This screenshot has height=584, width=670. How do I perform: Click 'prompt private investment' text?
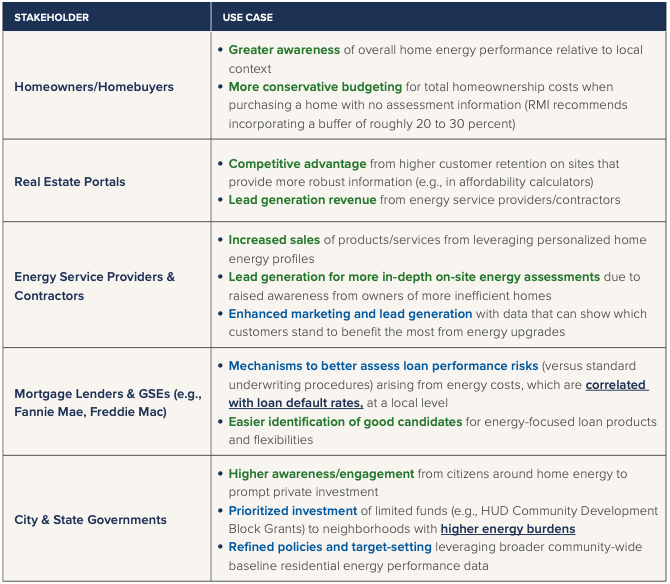pos(303,492)
